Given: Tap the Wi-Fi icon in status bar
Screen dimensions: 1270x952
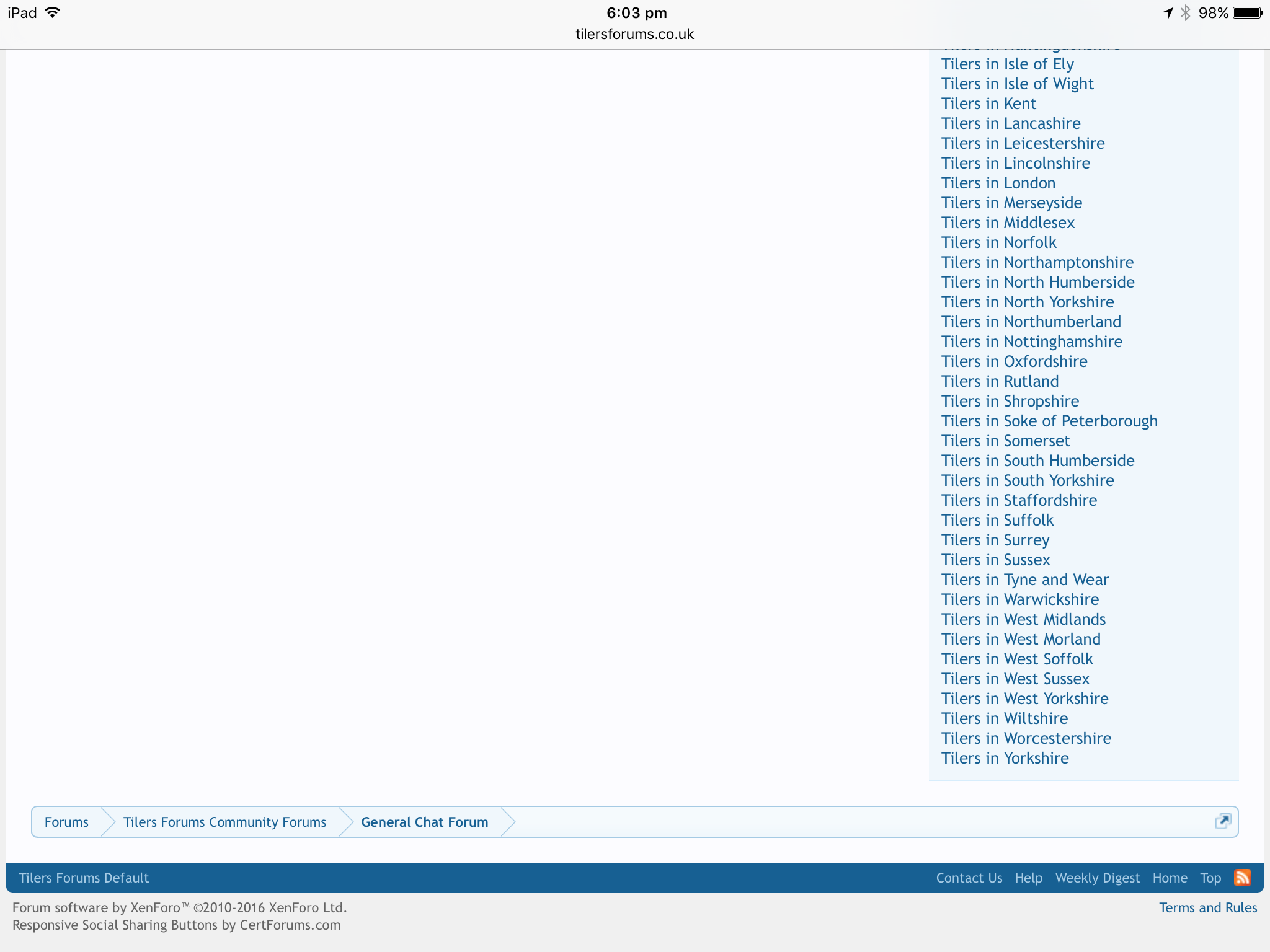Looking at the screenshot, I should [53, 12].
